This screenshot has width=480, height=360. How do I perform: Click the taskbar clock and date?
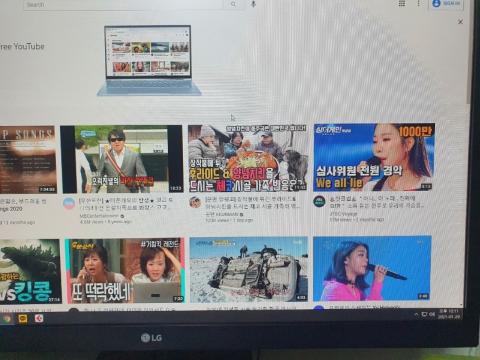click(x=449, y=314)
